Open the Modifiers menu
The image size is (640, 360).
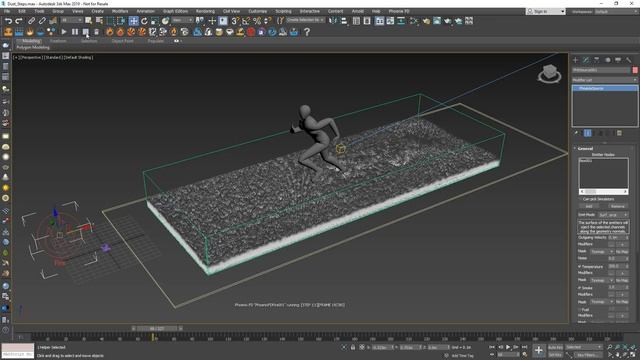pos(120,11)
